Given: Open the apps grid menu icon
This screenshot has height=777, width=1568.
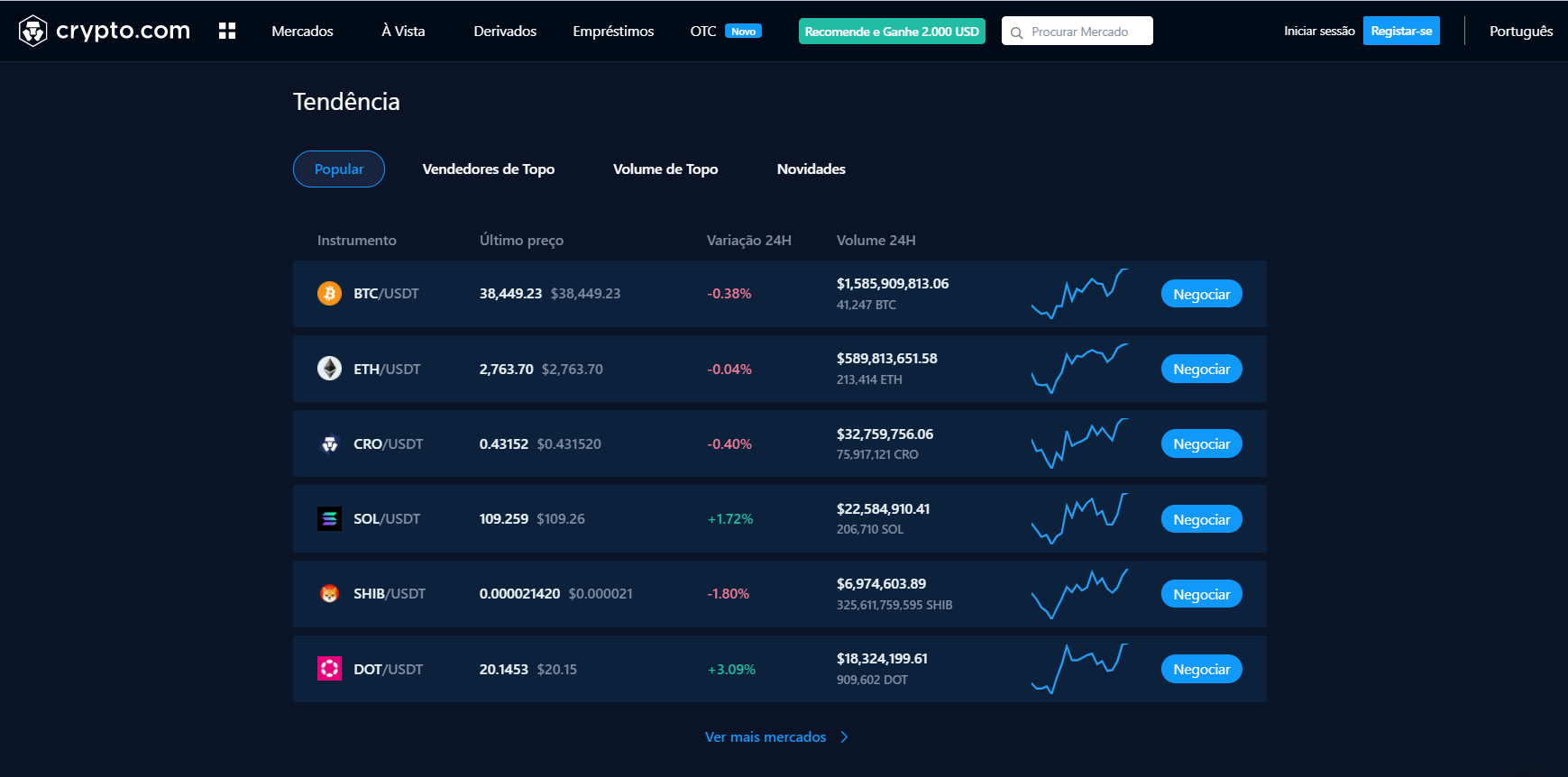Looking at the screenshot, I should (x=227, y=31).
